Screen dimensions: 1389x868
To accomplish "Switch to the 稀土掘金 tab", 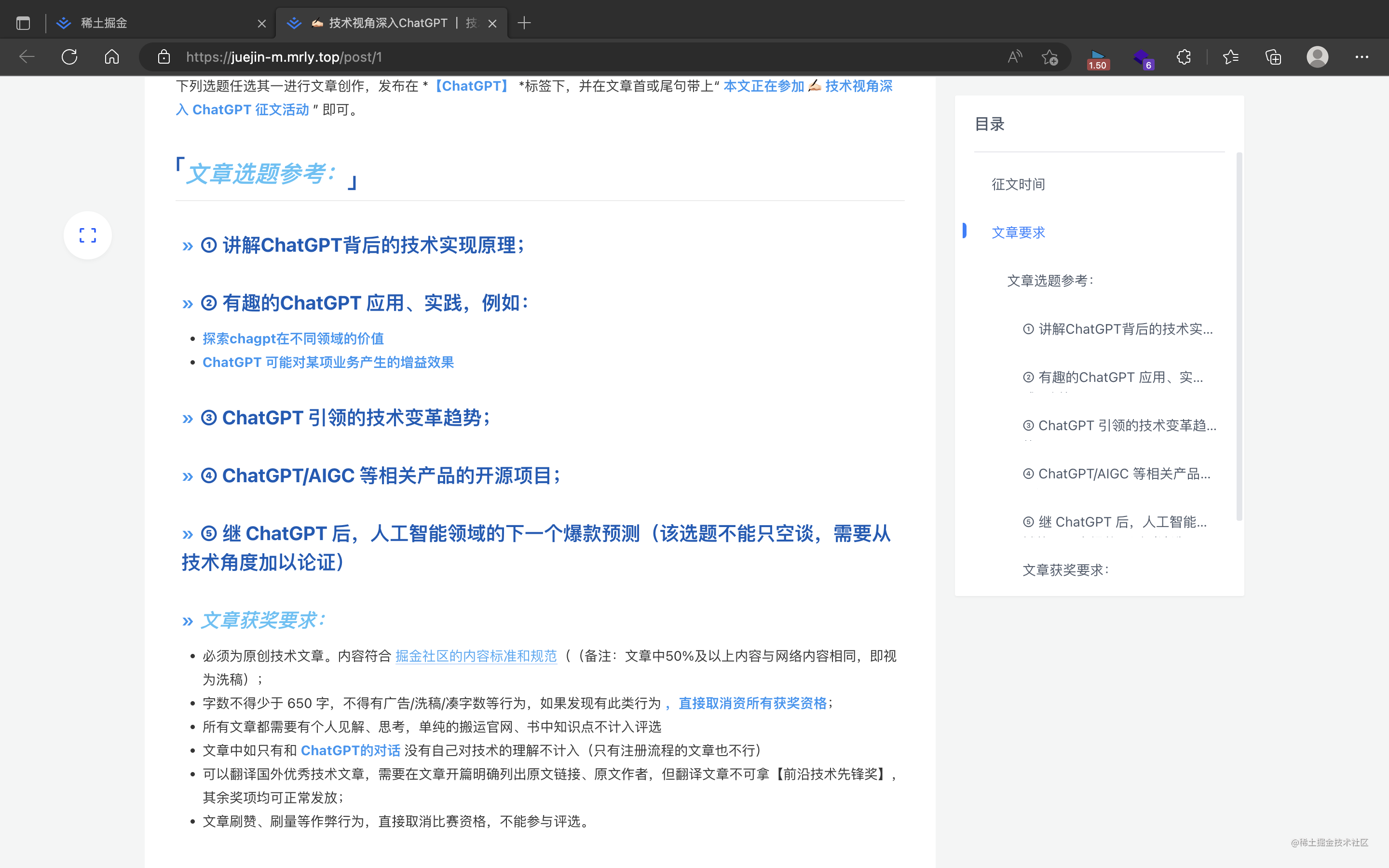I will click(x=161, y=23).
